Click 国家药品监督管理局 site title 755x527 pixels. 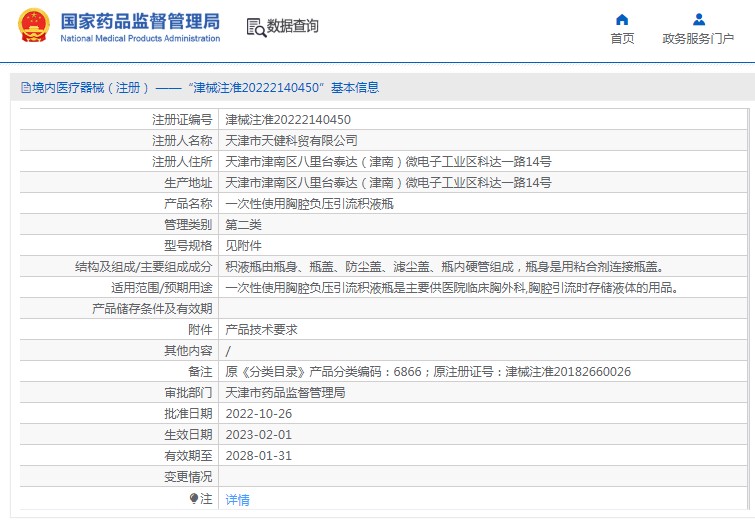pyautogui.click(x=140, y=22)
